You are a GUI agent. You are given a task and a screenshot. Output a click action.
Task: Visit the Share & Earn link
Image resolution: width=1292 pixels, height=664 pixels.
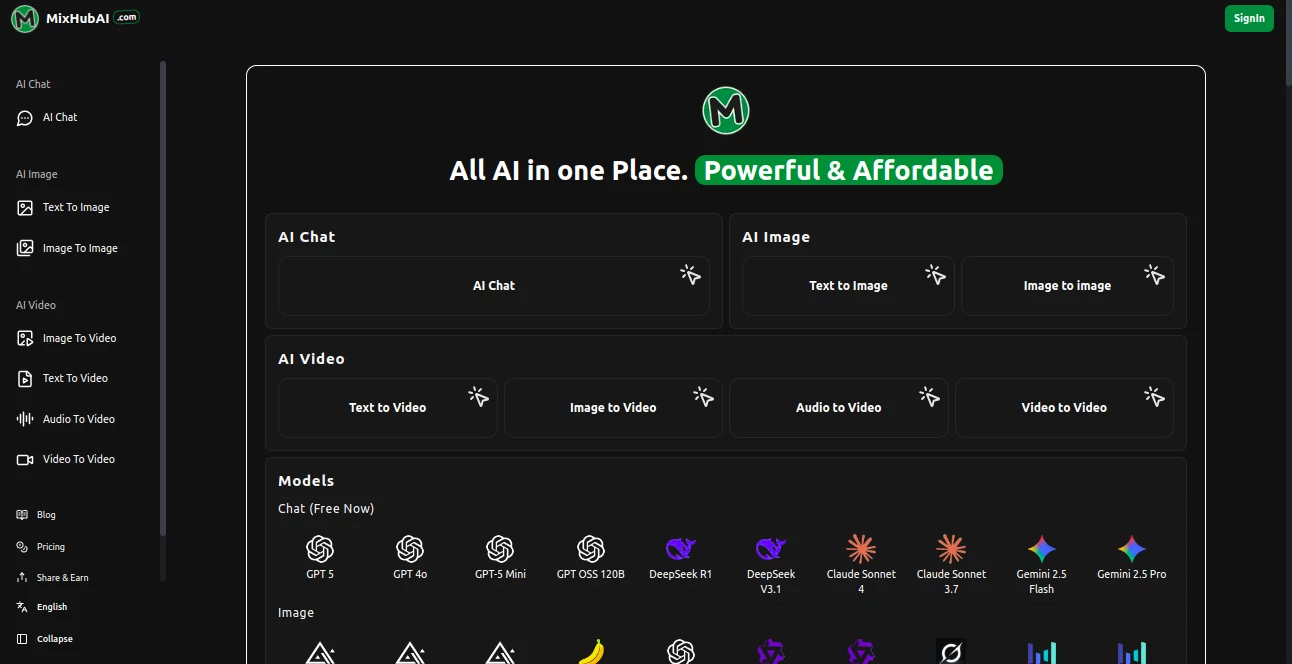coord(62,578)
